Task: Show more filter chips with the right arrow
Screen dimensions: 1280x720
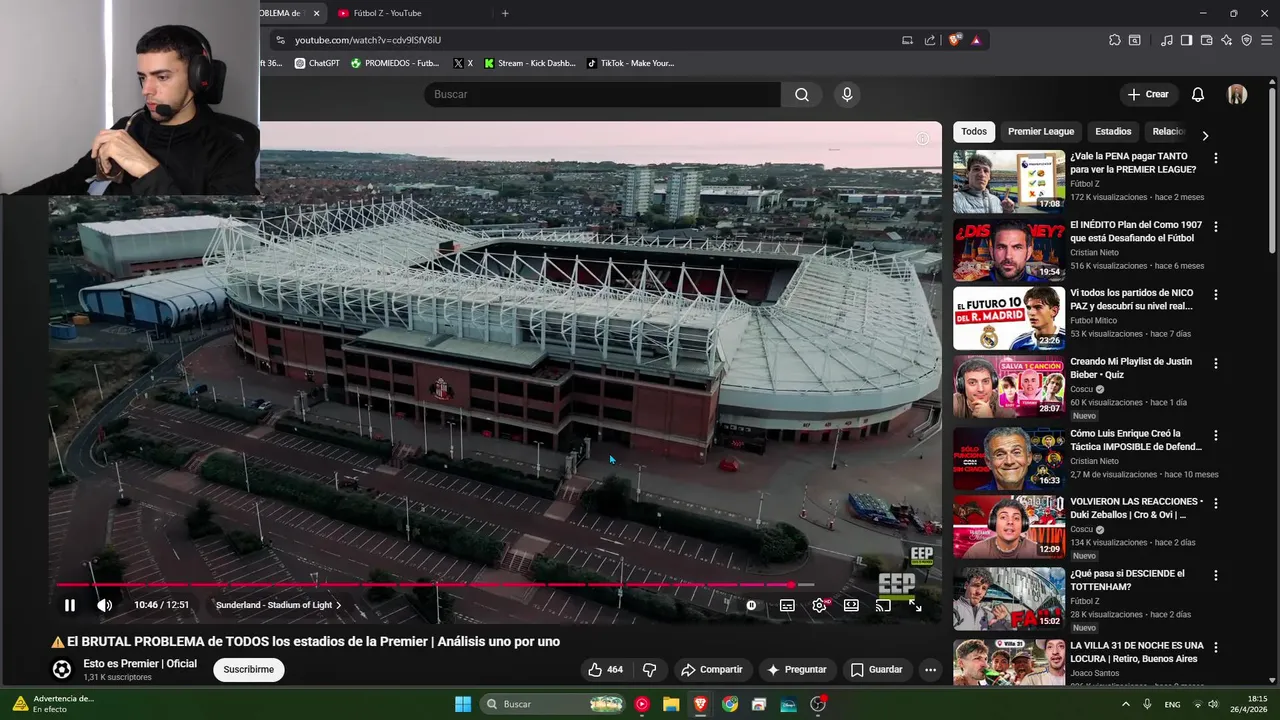Action: tap(1205, 135)
